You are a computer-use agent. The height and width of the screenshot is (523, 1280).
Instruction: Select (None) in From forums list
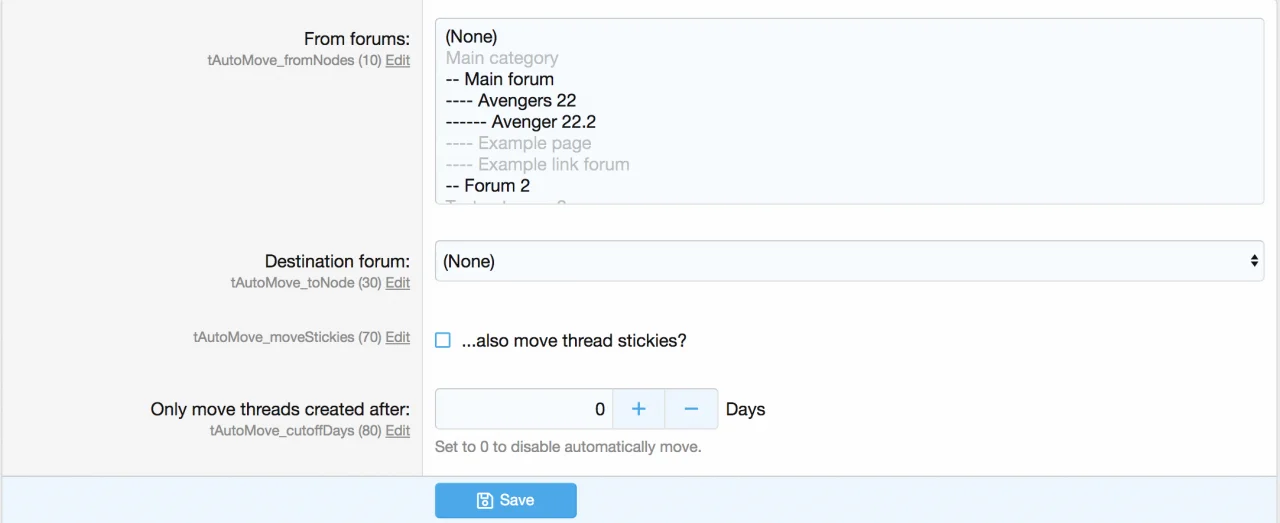pos(471,37)
